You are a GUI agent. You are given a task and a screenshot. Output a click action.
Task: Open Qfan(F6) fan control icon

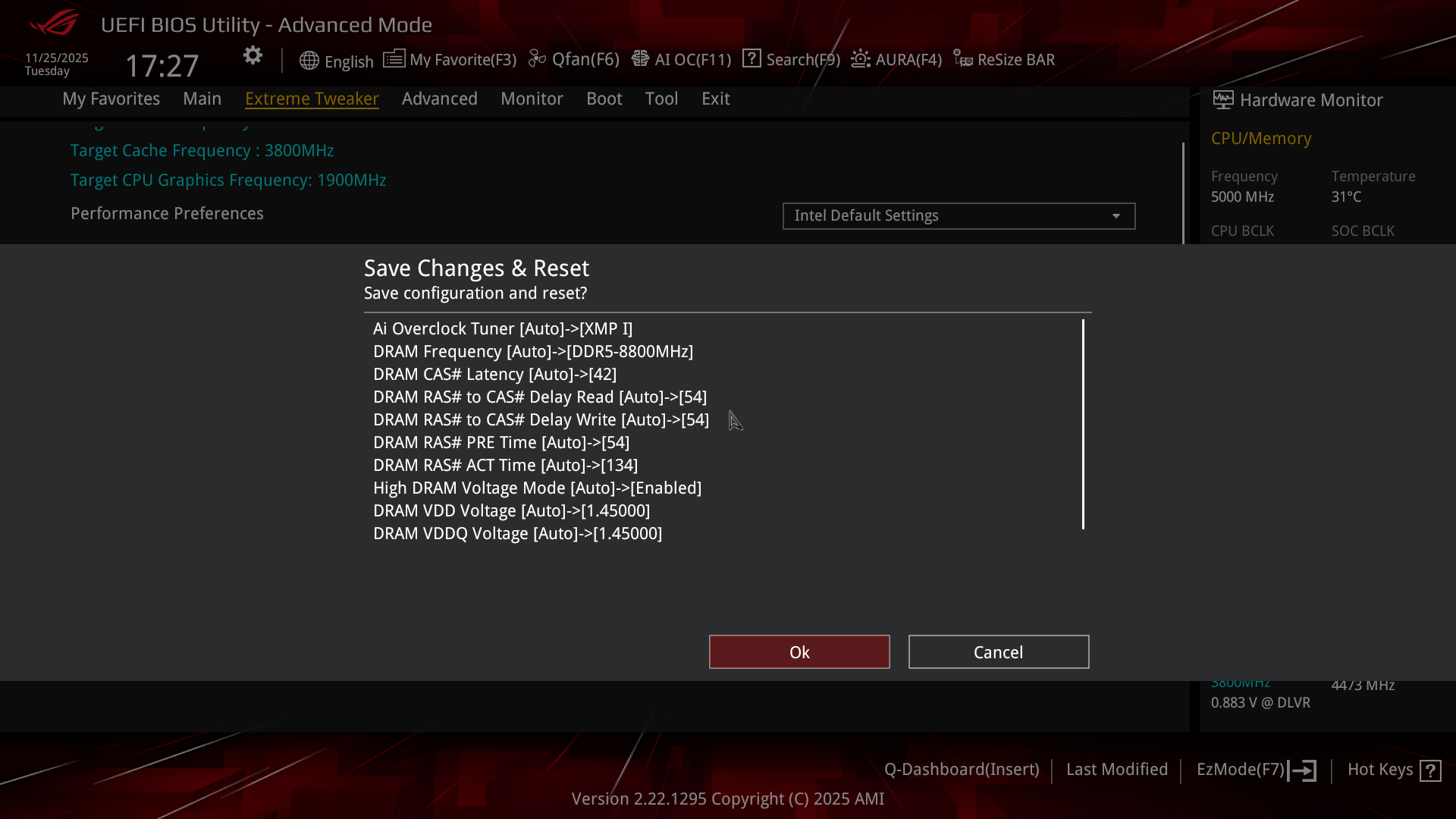[x=537, y=58]
